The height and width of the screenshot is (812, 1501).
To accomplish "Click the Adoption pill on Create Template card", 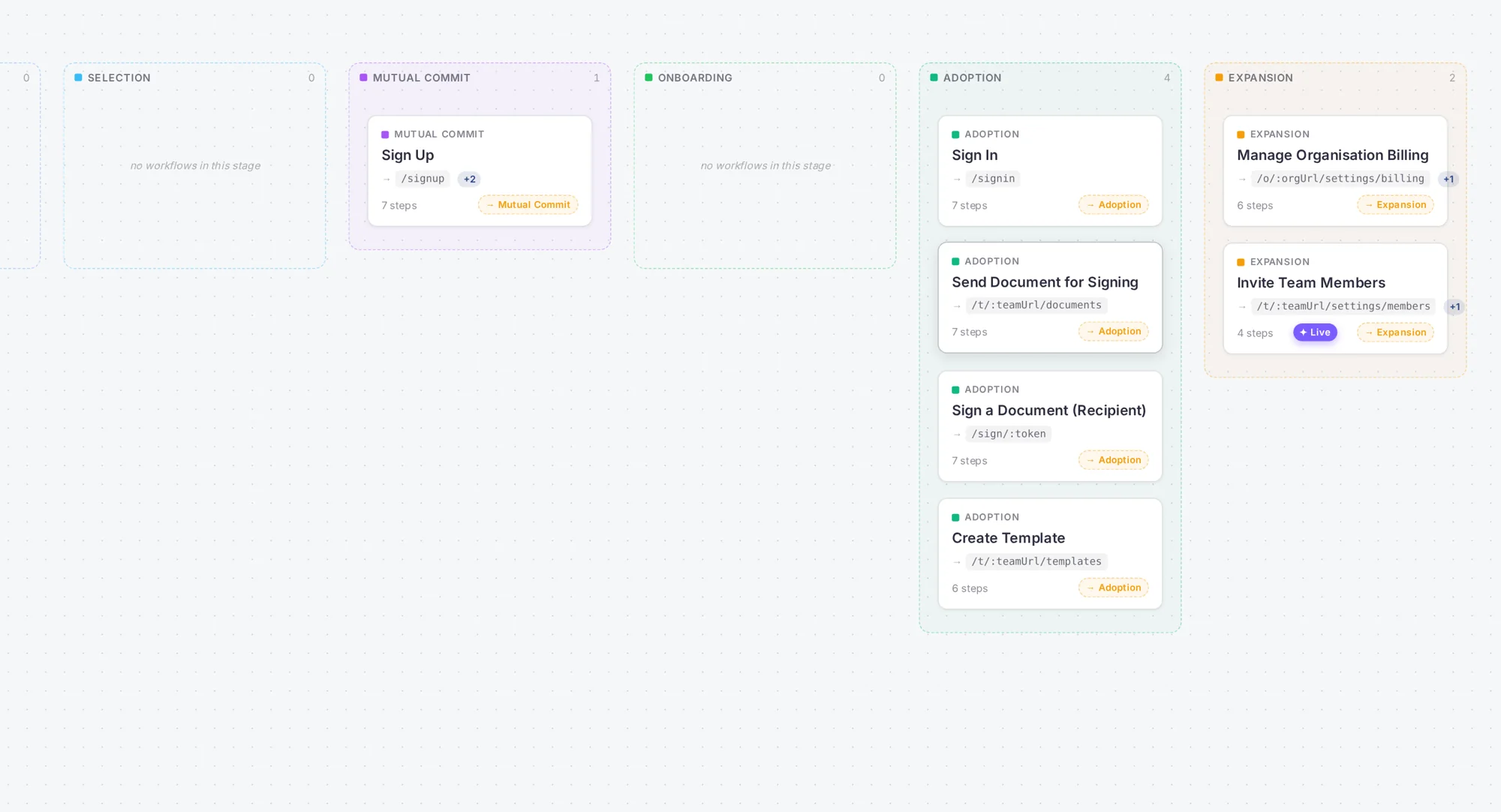I will [x=1114, y=588].
